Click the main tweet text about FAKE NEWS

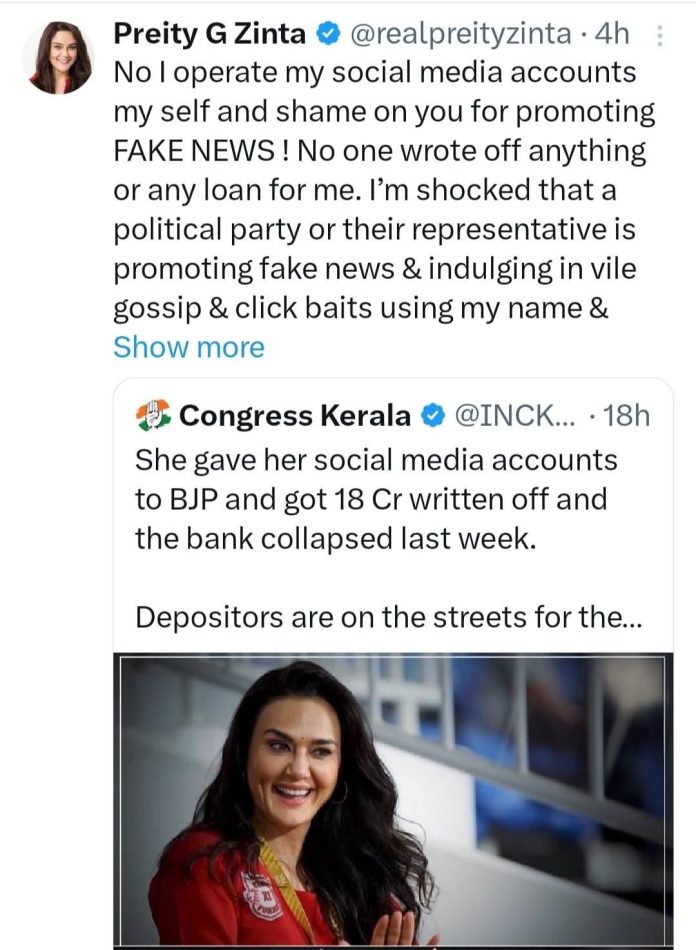(380, 151)
